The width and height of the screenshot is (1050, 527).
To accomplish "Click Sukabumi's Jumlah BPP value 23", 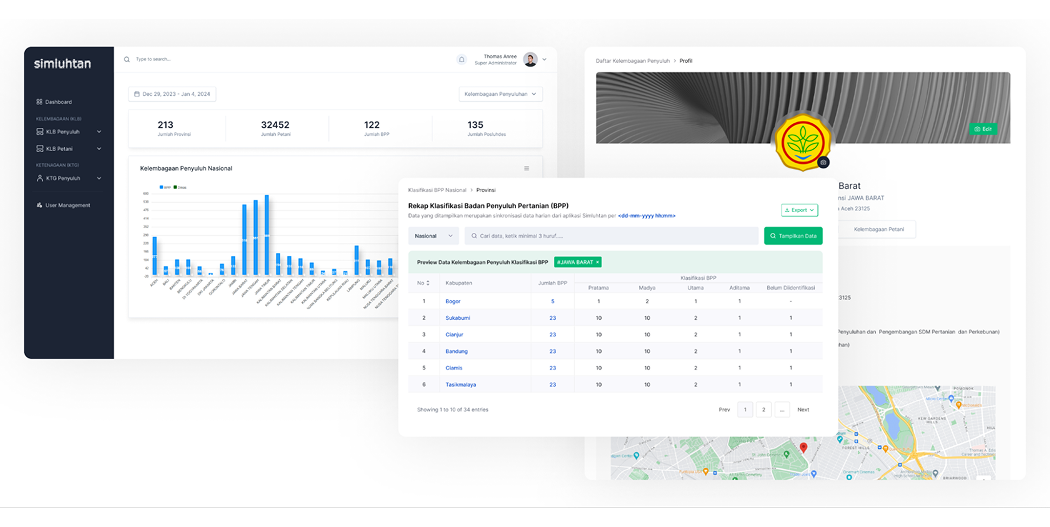I will [552, 318].
